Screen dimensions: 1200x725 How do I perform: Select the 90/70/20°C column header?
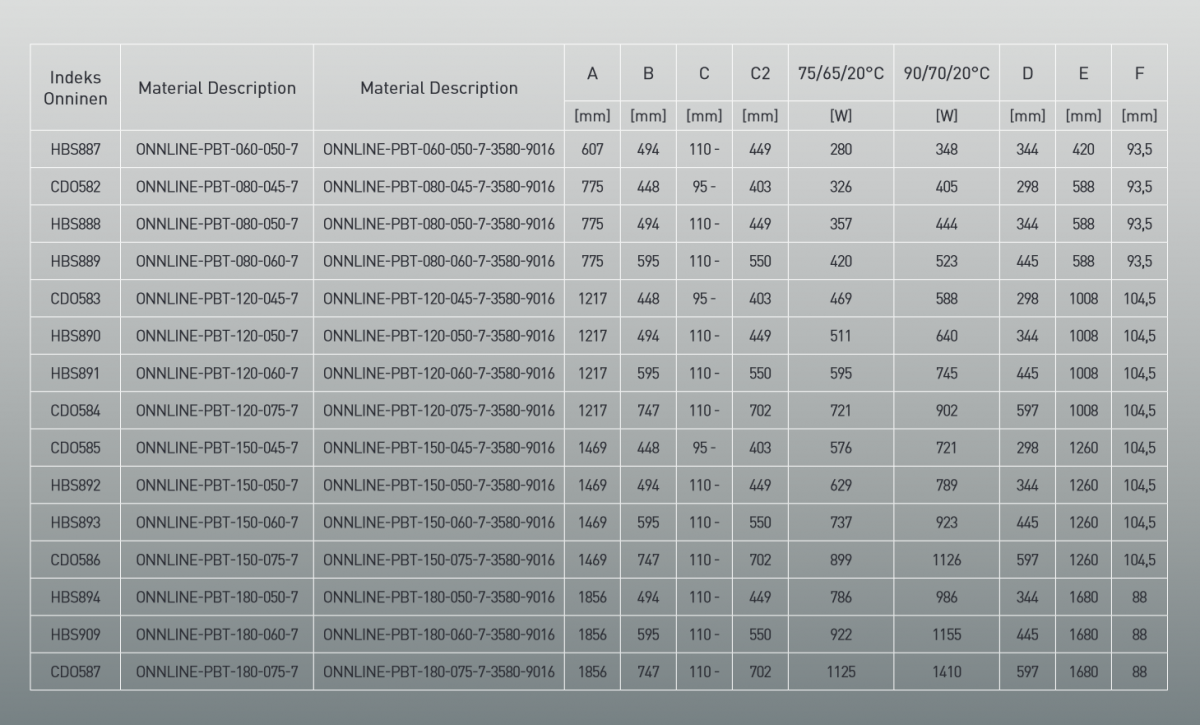point(946,74)
